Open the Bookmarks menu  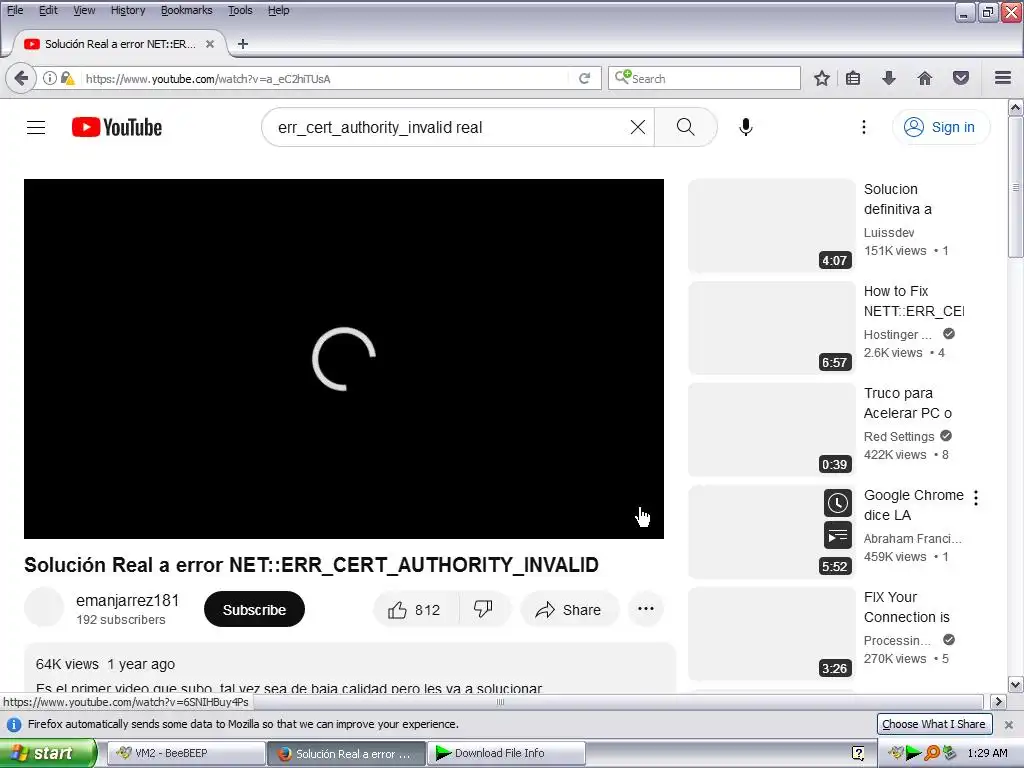pyautogui.click(x=187, y=10)
